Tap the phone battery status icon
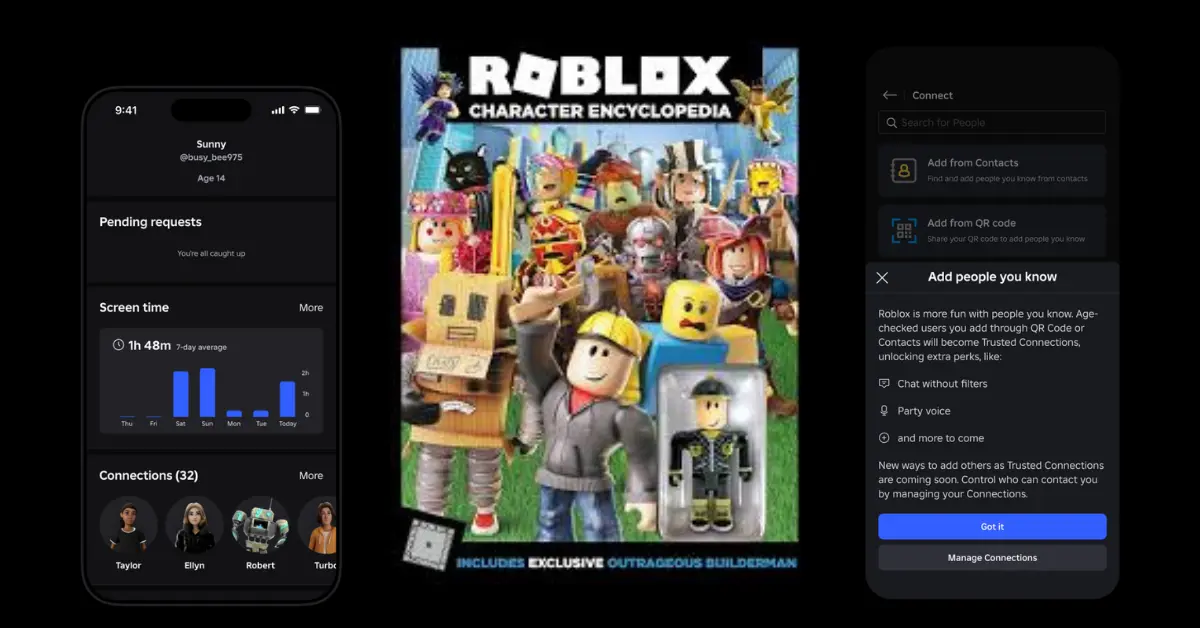Screen dimensions: 1200x628 pyautogui.click(x=312, y=110)
